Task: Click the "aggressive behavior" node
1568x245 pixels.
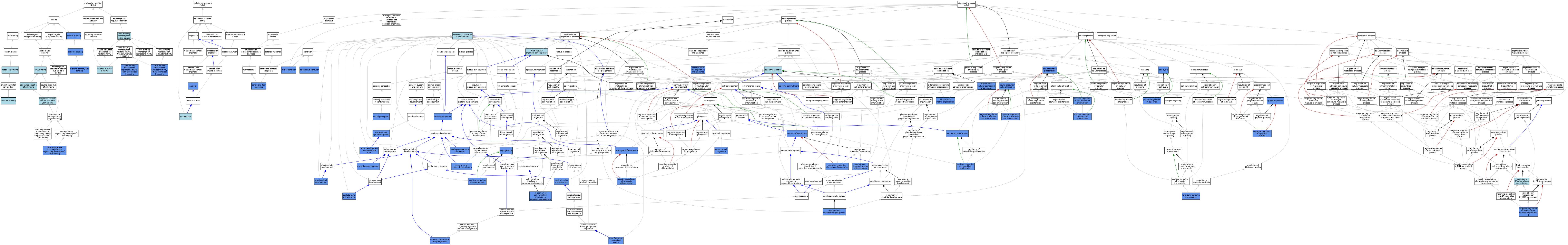Action: pyautogui.click(x=309, y=70)
